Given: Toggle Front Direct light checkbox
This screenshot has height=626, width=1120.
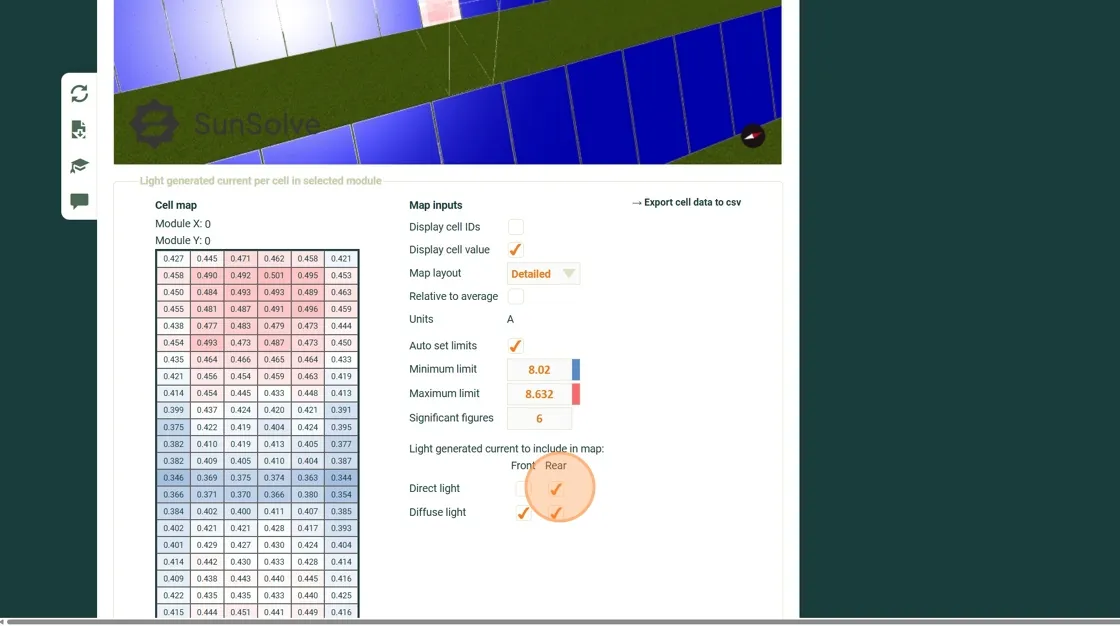Looking at the screenshot, I should click(523, 489).
